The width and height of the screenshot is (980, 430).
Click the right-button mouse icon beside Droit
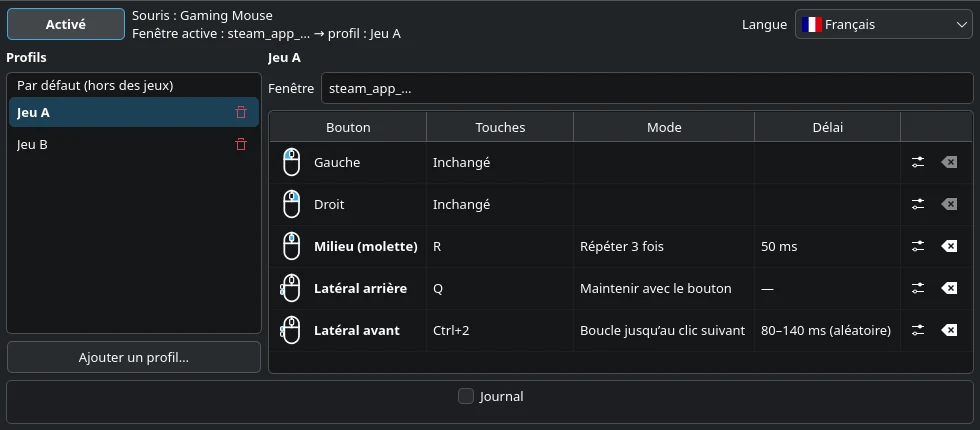291,204
